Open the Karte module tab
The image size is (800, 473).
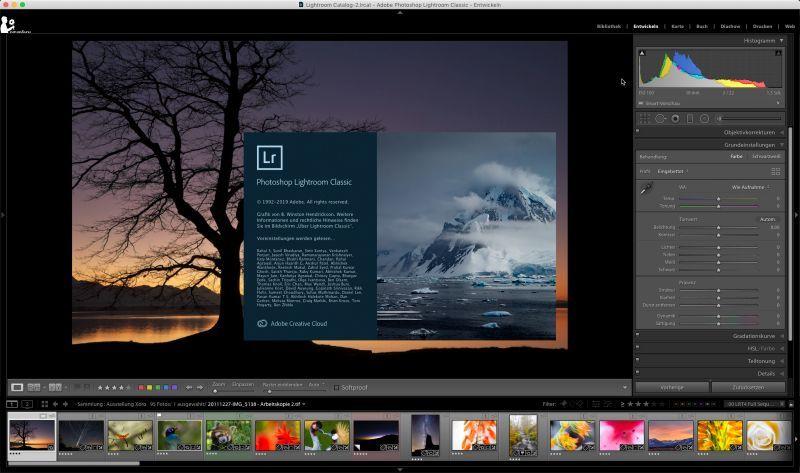pyautogui.click(x=677, y=26)
